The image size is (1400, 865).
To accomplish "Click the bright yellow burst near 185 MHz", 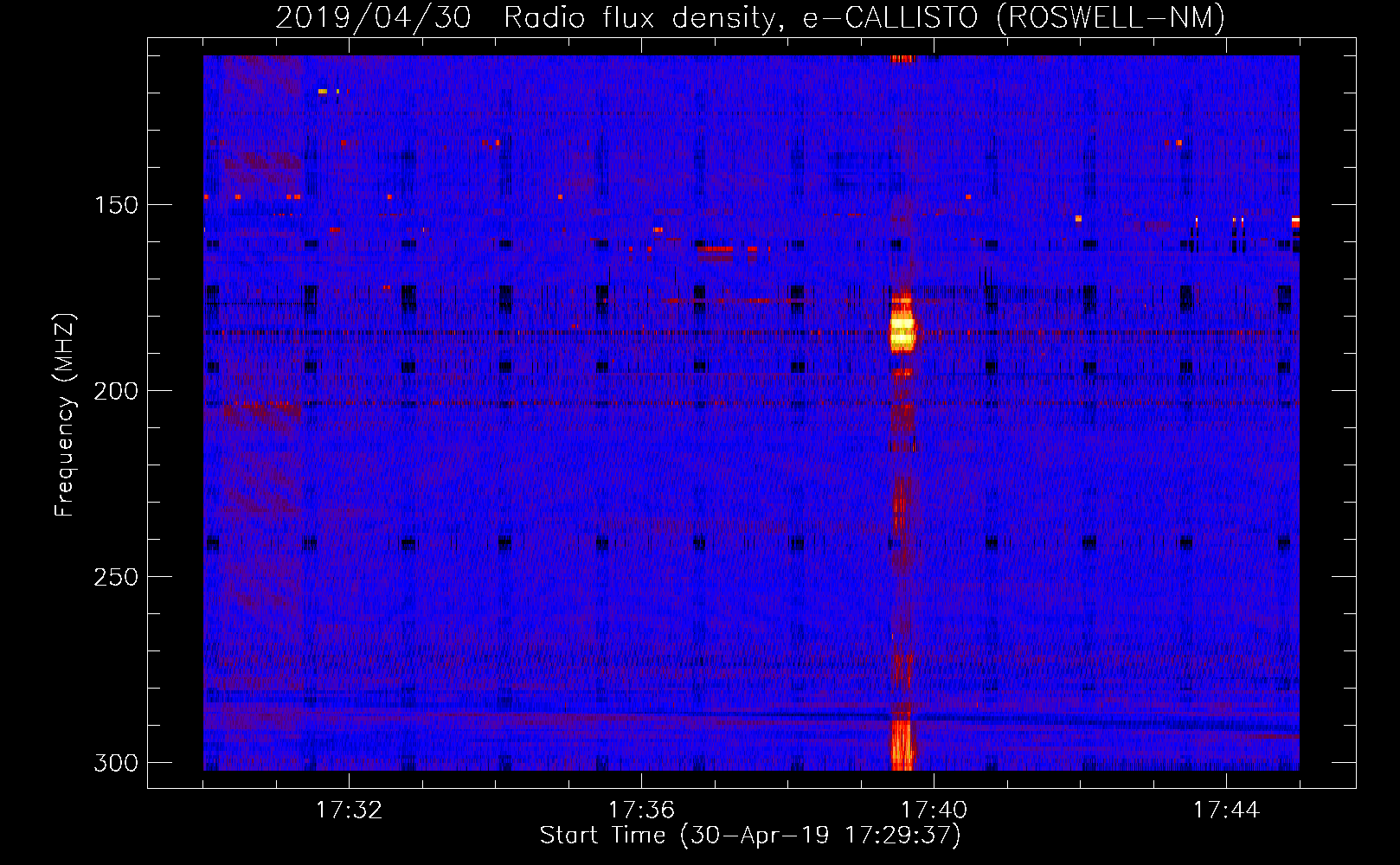I will [x=902, y=333].
